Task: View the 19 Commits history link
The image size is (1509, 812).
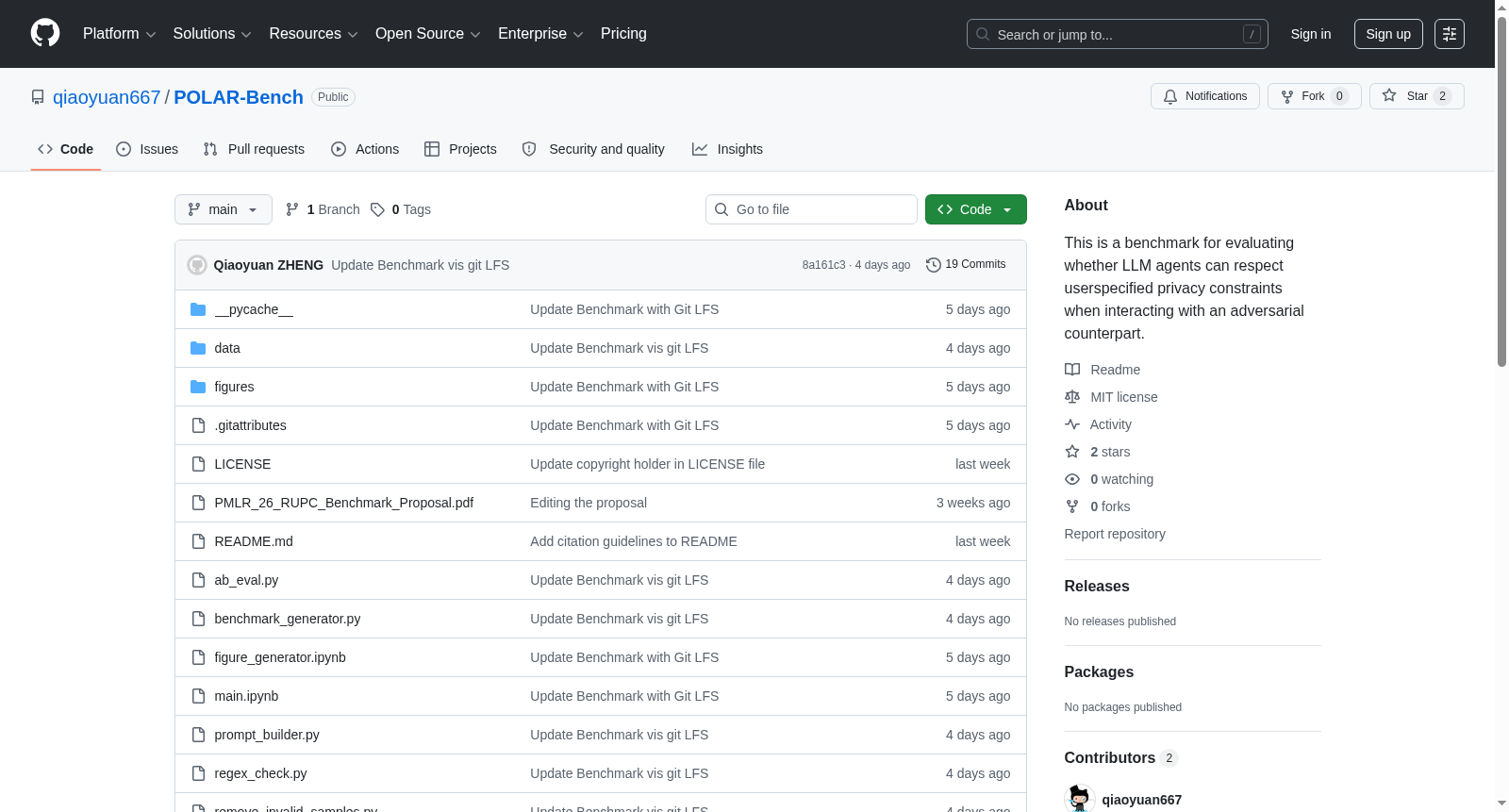Action: [x=966, y=265]
